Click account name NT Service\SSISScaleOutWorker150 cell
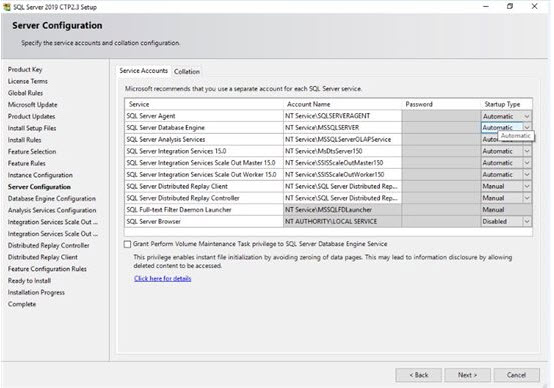The width and height of the screenshot is (554, 388). click(342, 174)
